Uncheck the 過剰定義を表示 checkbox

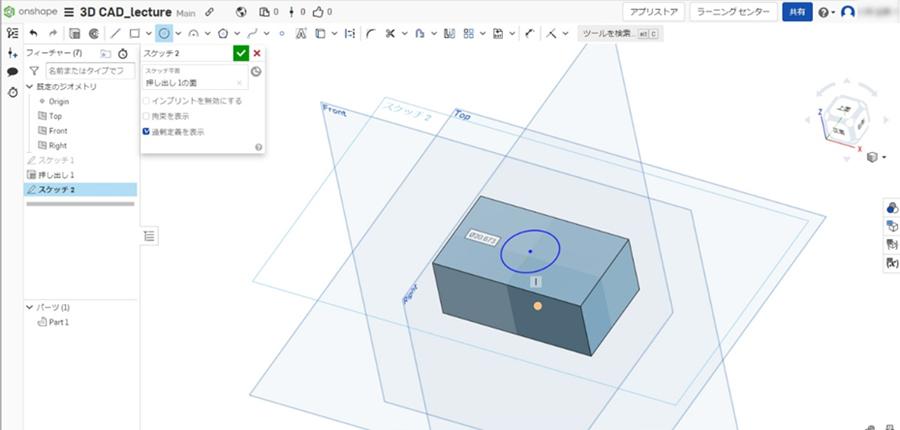pyautogui.click(x=147, y=131)
